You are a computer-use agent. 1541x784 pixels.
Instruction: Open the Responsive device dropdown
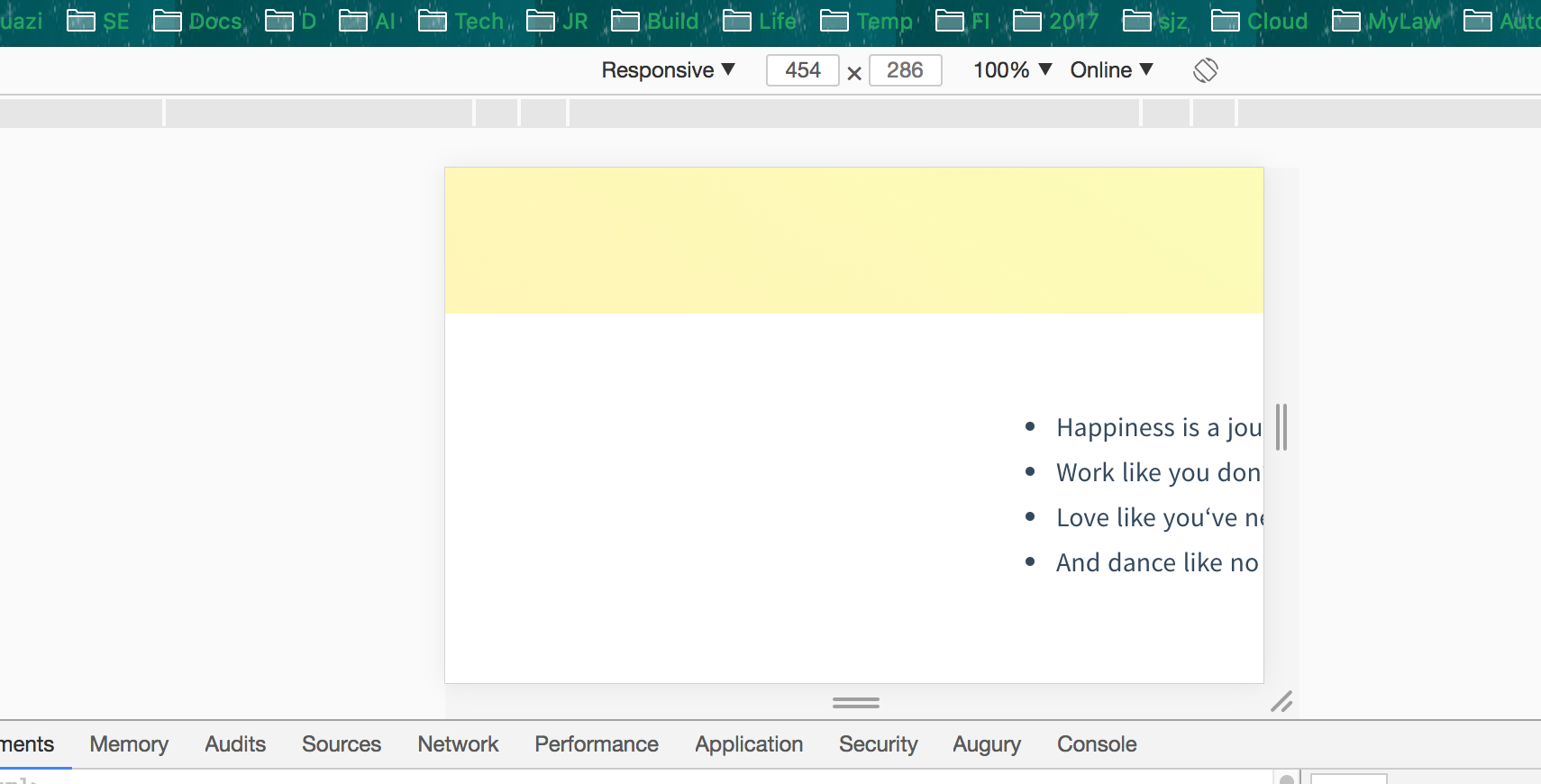coord(669,70)
